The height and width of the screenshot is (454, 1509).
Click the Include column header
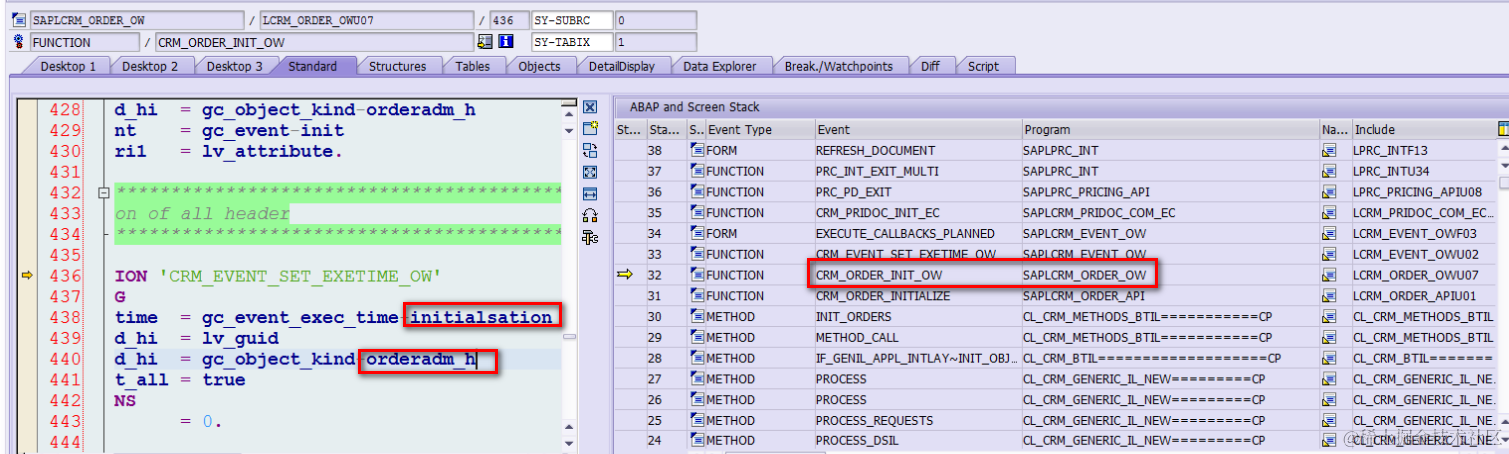point(1424,129)
